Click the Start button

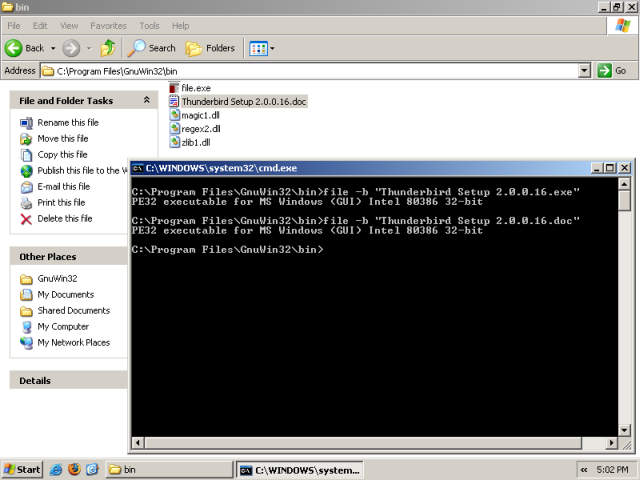[x=22, y=470]
